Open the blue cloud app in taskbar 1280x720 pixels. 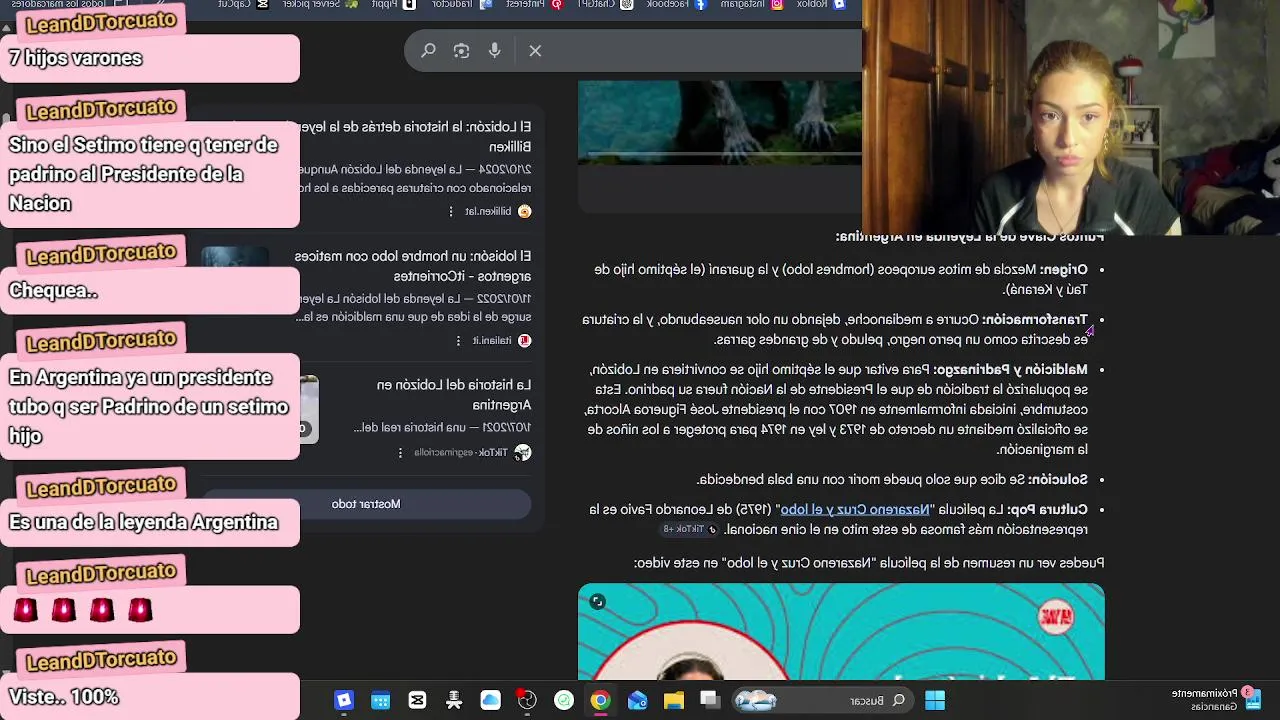490,700
